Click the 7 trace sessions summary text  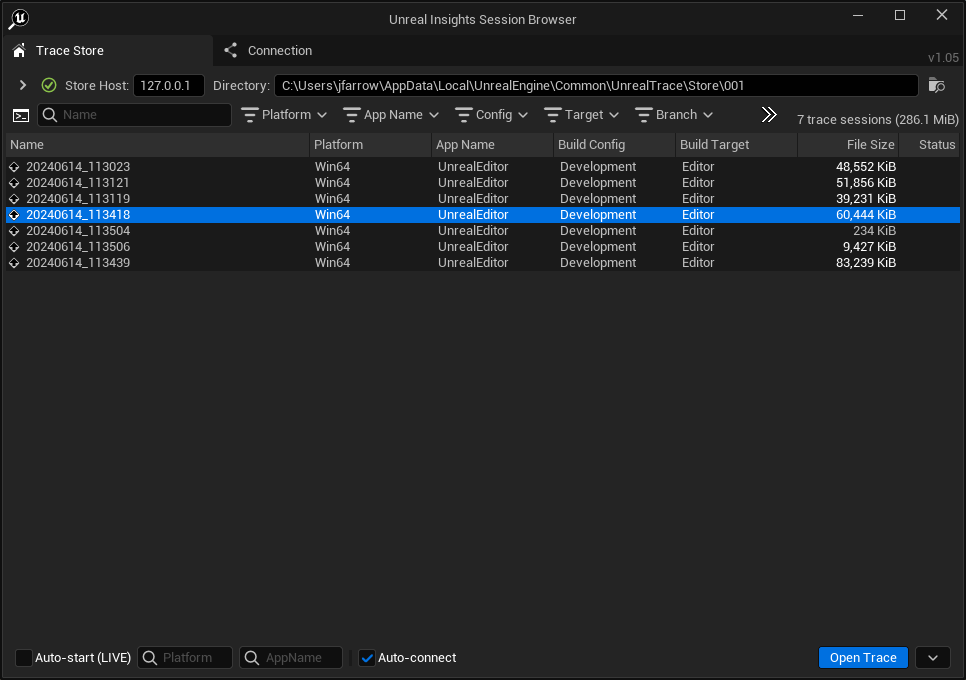(877, 119)
